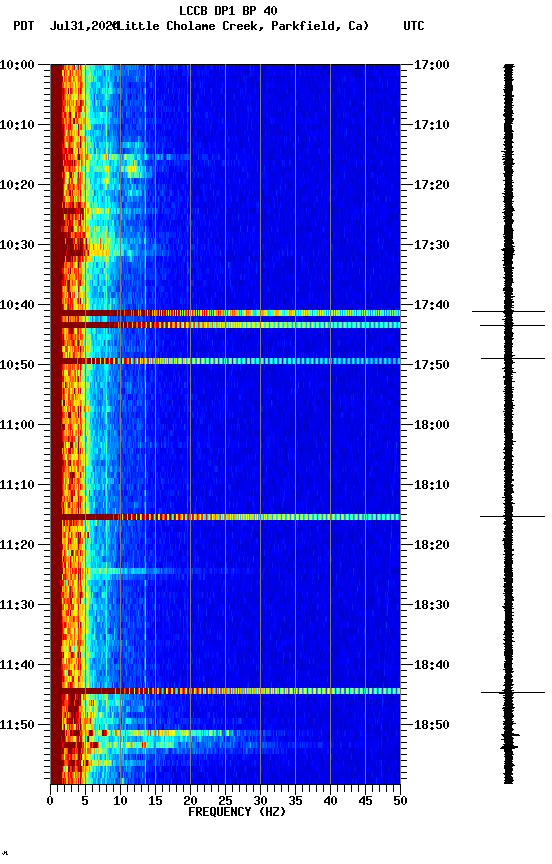This screenshot has width=552, height=864.
Task: Click the '11:50' PDT time label
Action: click(x=17, y=725)
